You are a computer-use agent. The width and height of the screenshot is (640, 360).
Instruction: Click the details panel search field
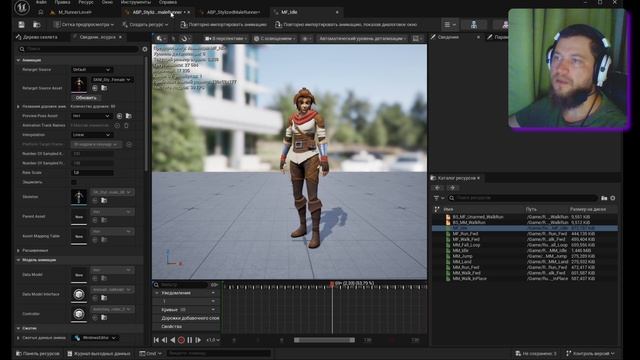click(x=80, y=49)
